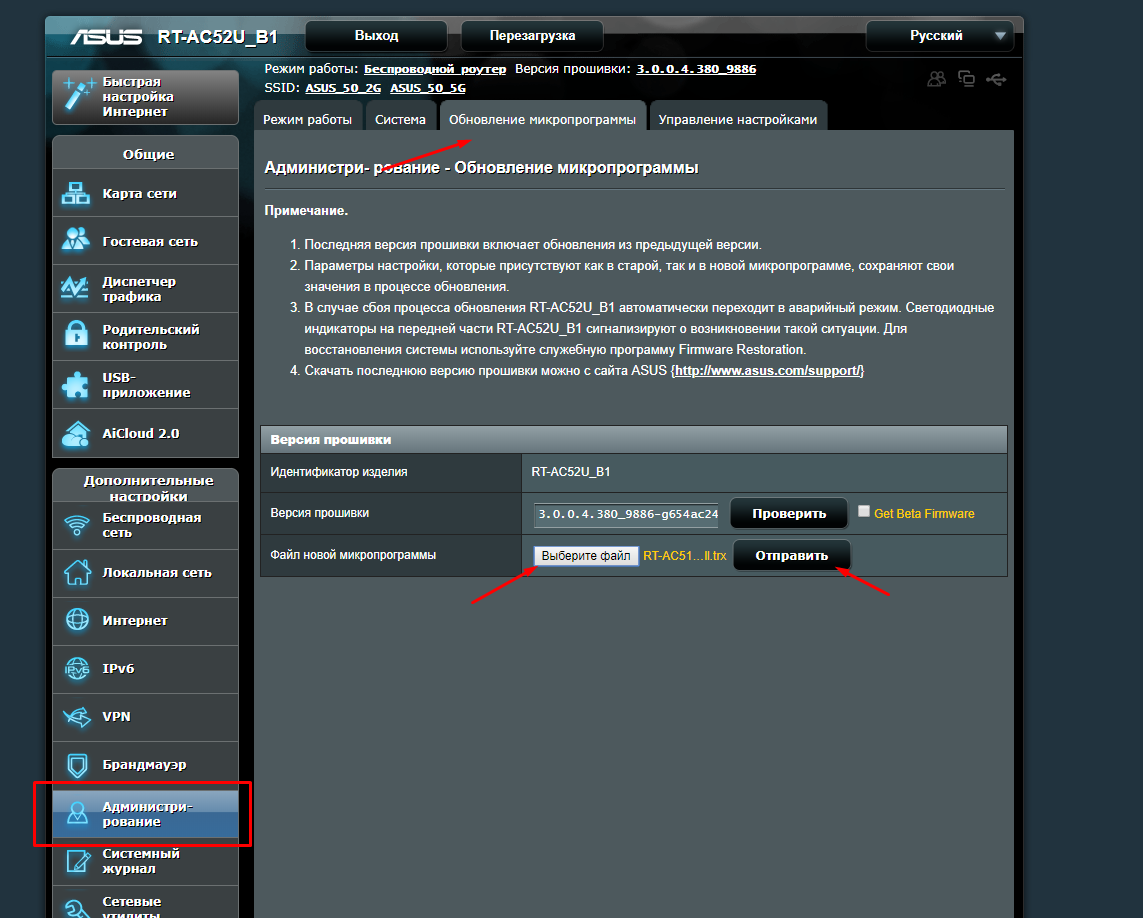Open the asus.com/support link
Viewport: 1143px width, 918px height.
coord(768,371)
